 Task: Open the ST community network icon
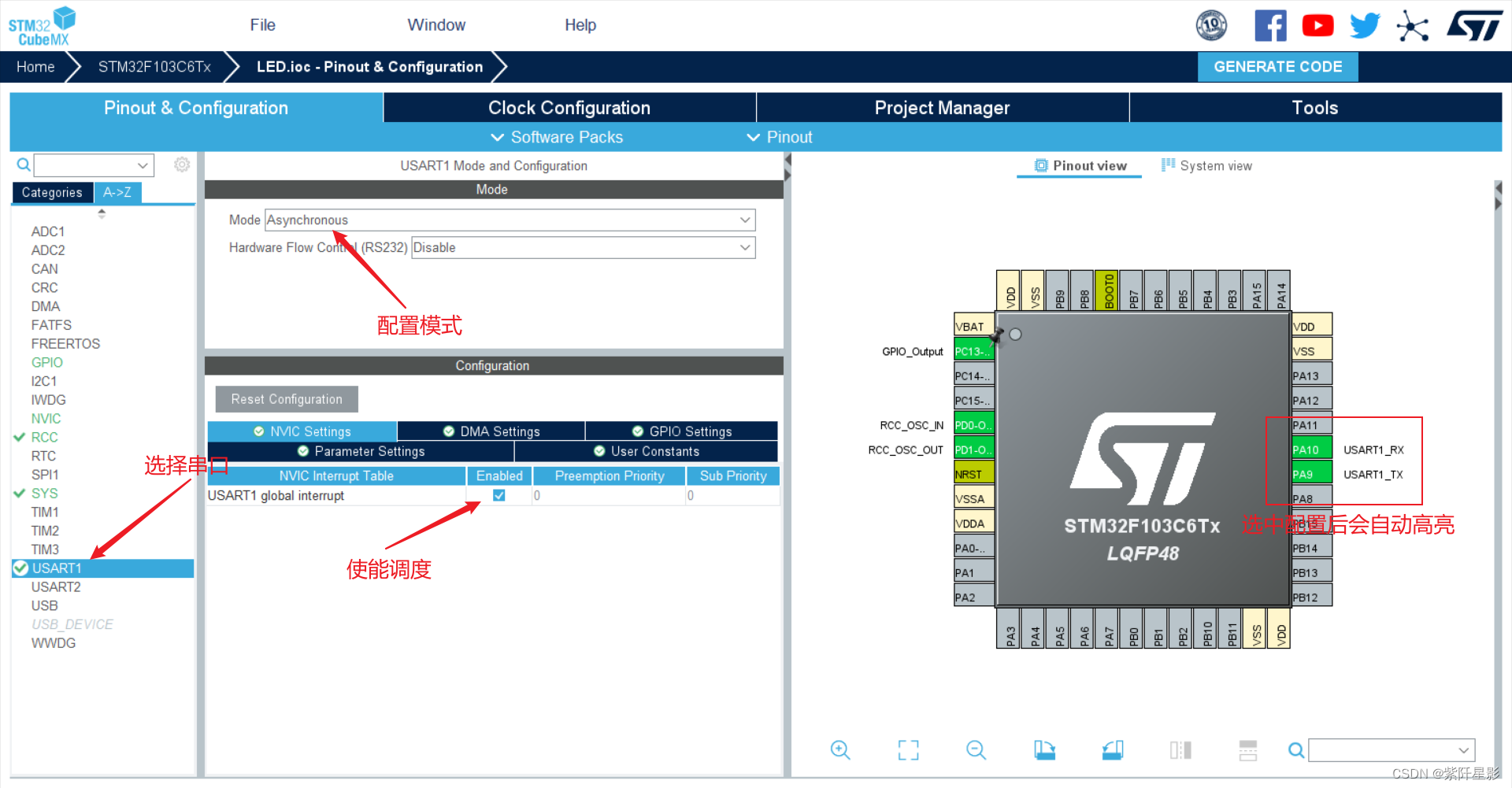(x=1413, y=26)
